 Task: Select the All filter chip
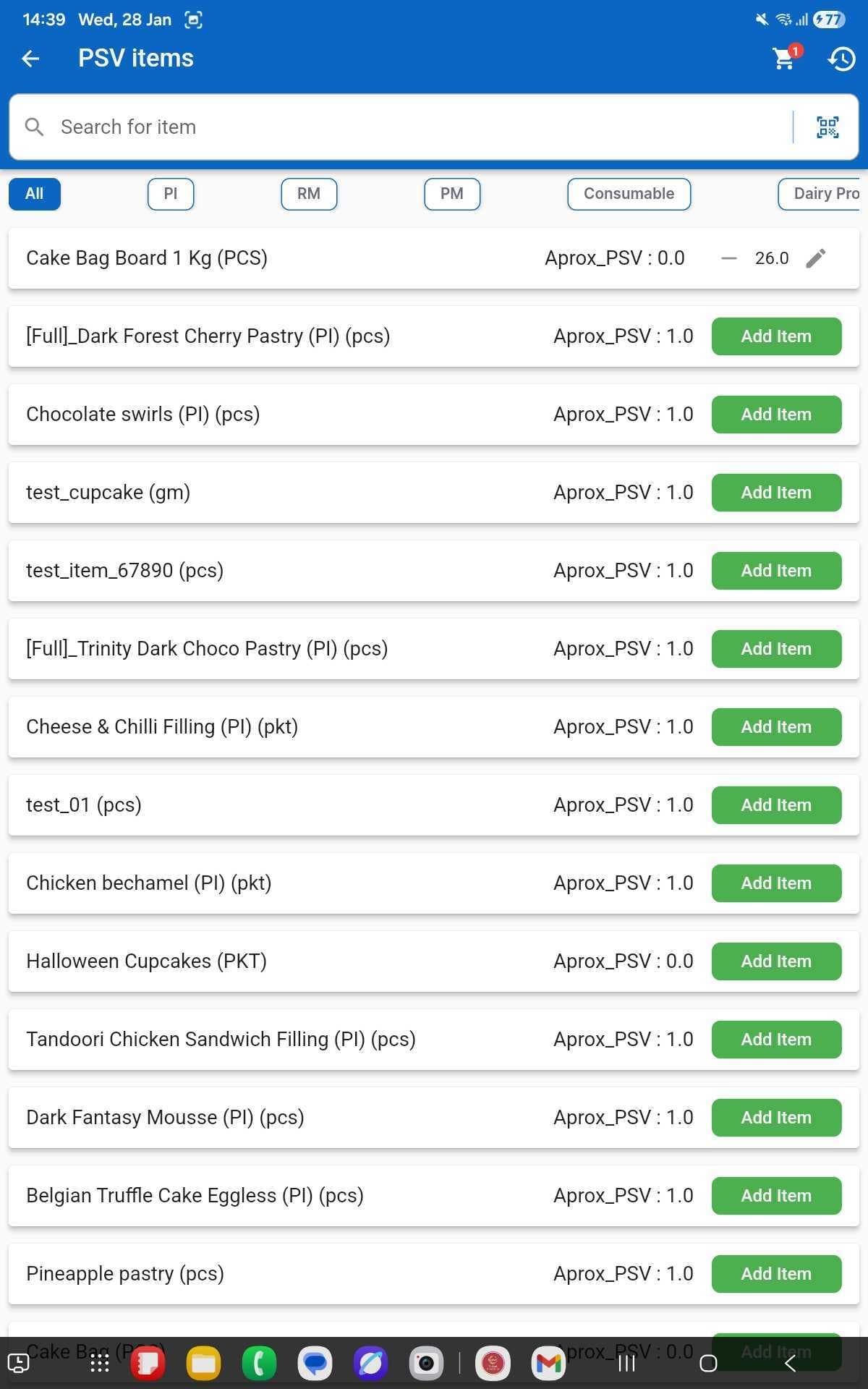pyautogui.click(x=33, y=193)
